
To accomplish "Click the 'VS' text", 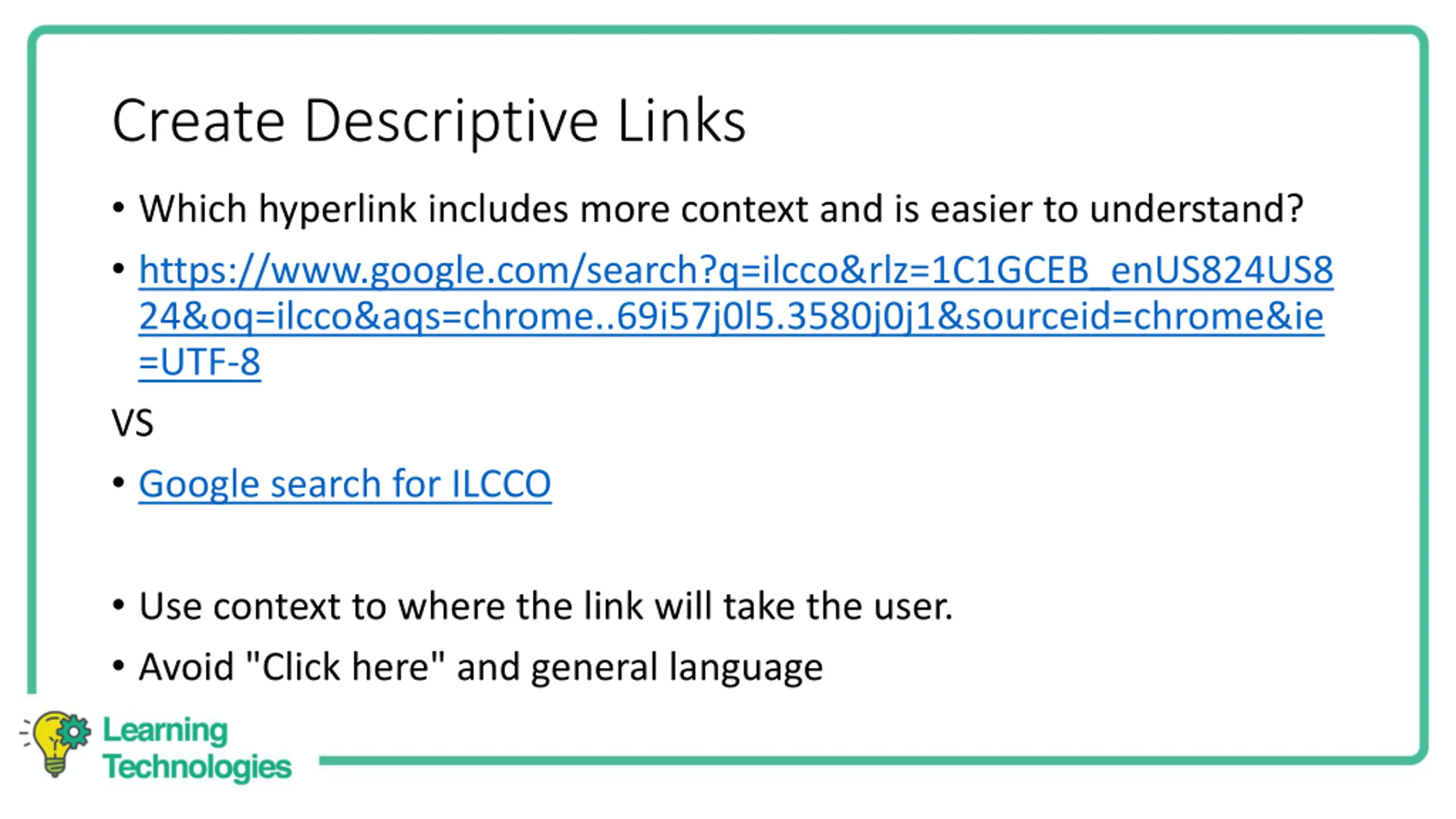I will pos(133,423).
